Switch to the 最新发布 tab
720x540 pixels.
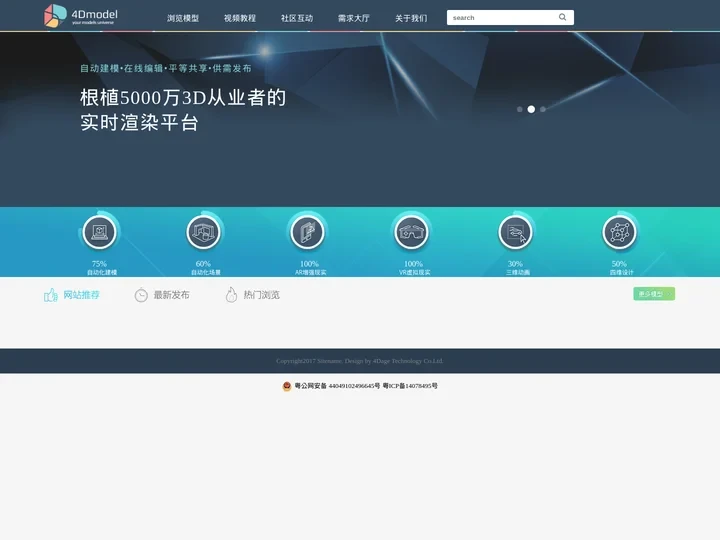click(x=171, y=295)
